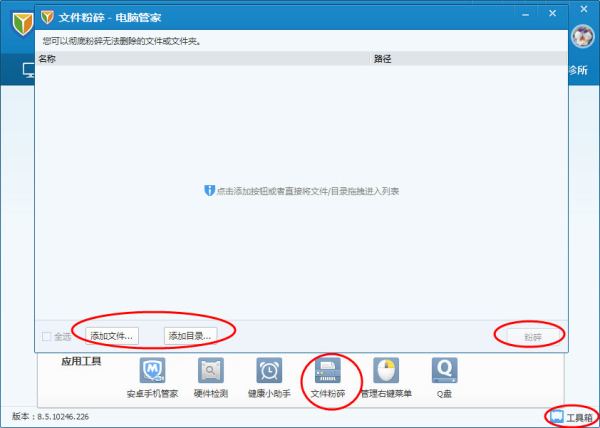Toggle the 全选 select-all checkbox
The height and width of the screenshot is (428, 600).
[x=46, y=337]
